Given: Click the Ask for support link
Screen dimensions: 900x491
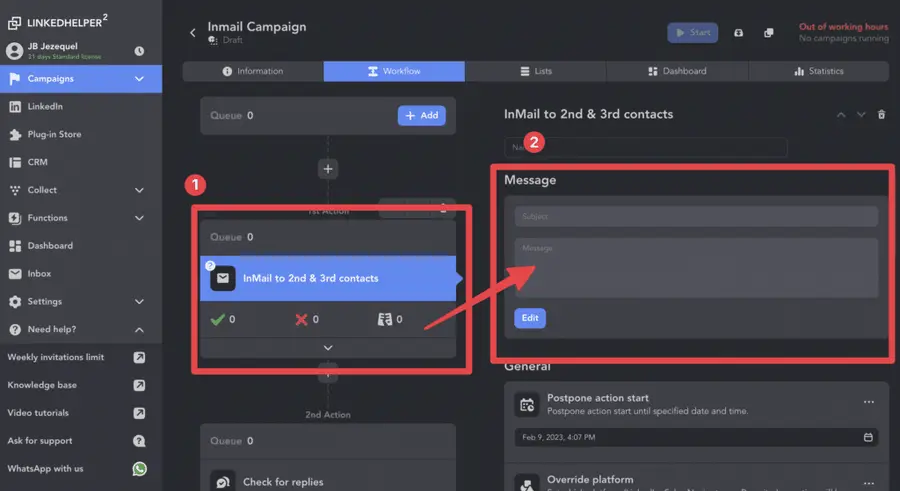Looking at the screenshot, I should (40, 440).
